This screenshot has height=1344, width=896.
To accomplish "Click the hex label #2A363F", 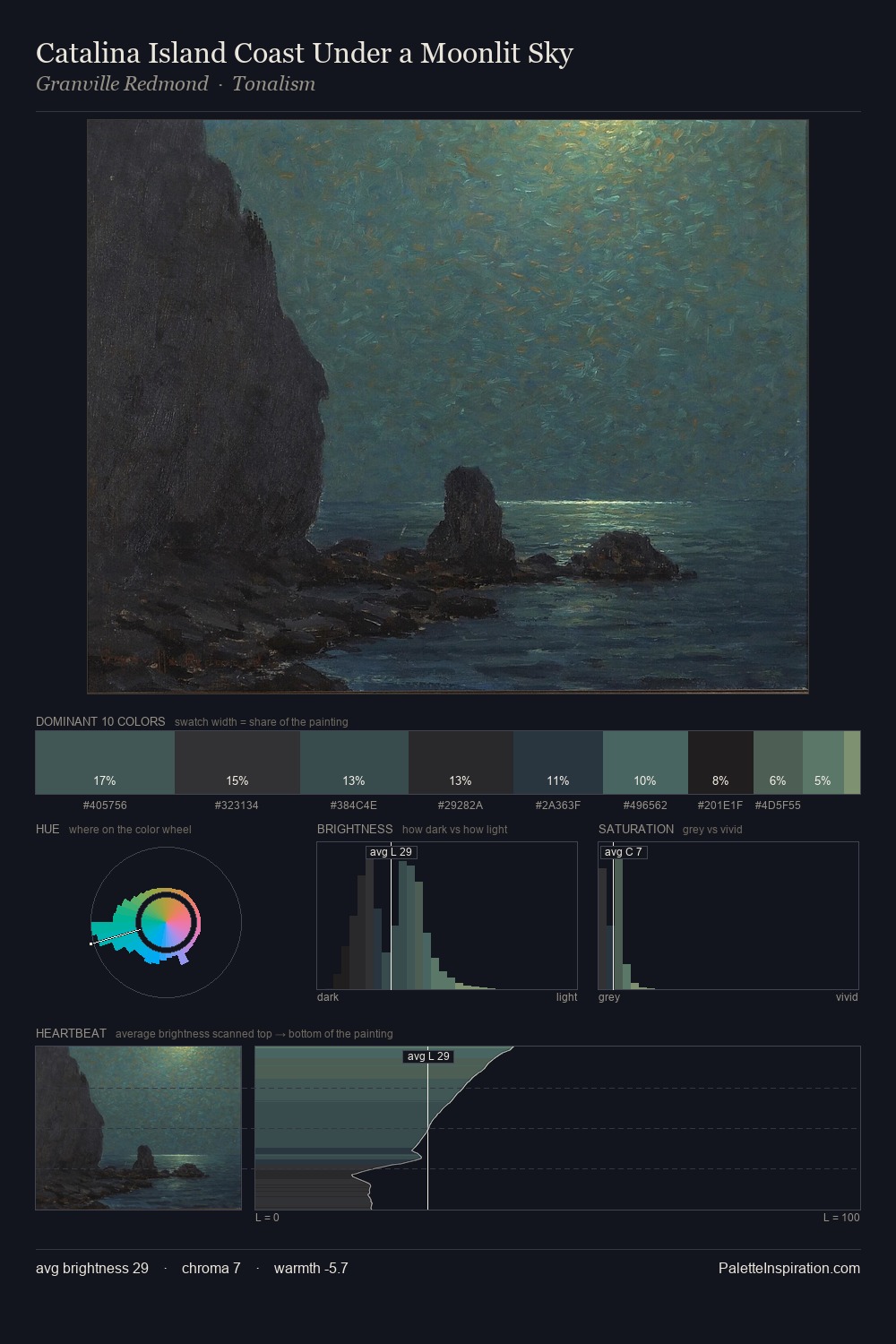I will point(558,806).
